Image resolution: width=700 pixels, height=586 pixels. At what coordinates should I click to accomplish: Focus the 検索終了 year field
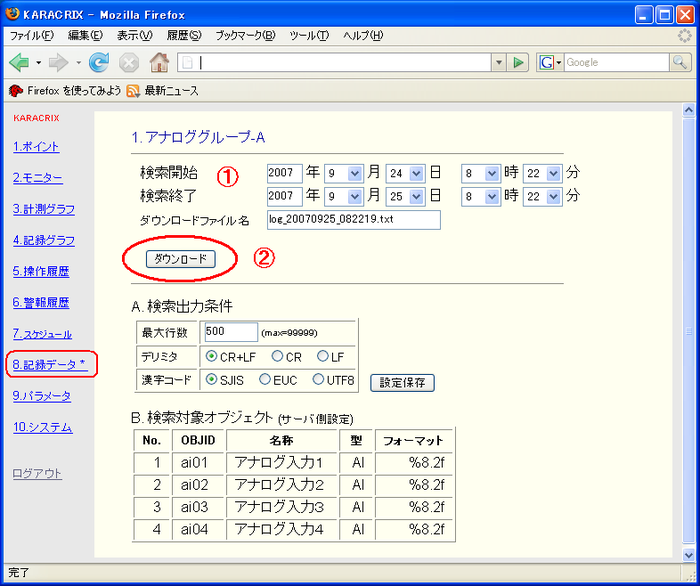(285, 196)
